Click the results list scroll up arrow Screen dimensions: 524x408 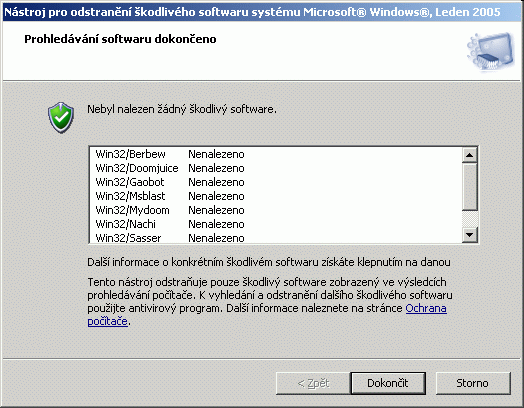(470, 155)
